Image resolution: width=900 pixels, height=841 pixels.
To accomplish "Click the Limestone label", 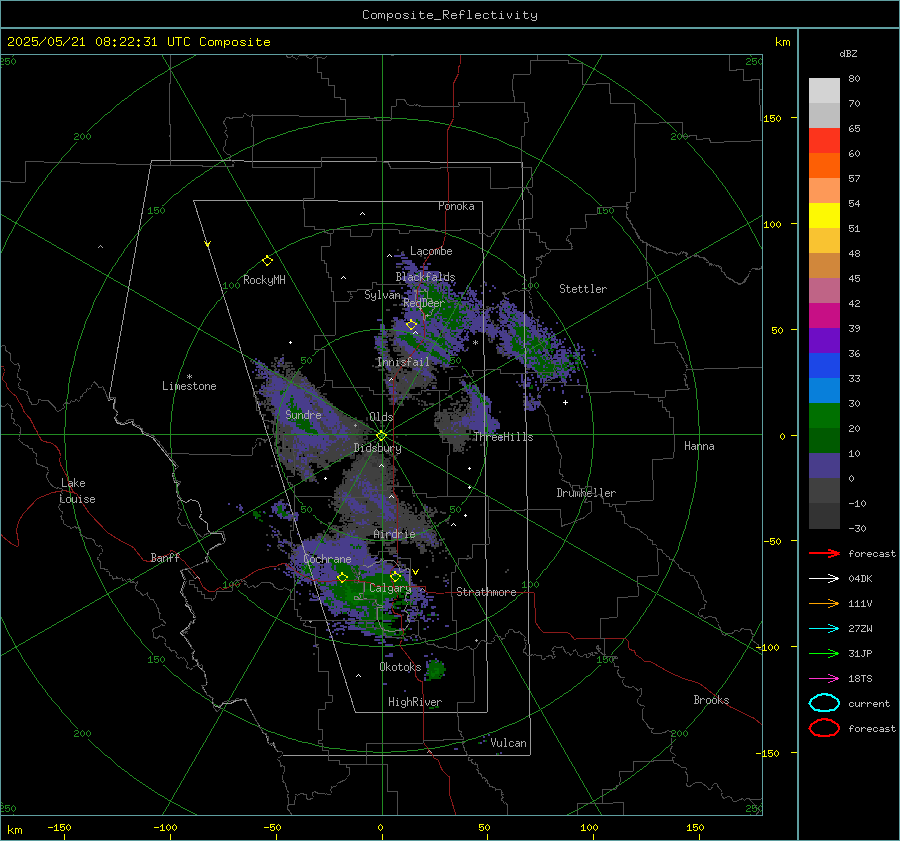I will tap(189, 386).
